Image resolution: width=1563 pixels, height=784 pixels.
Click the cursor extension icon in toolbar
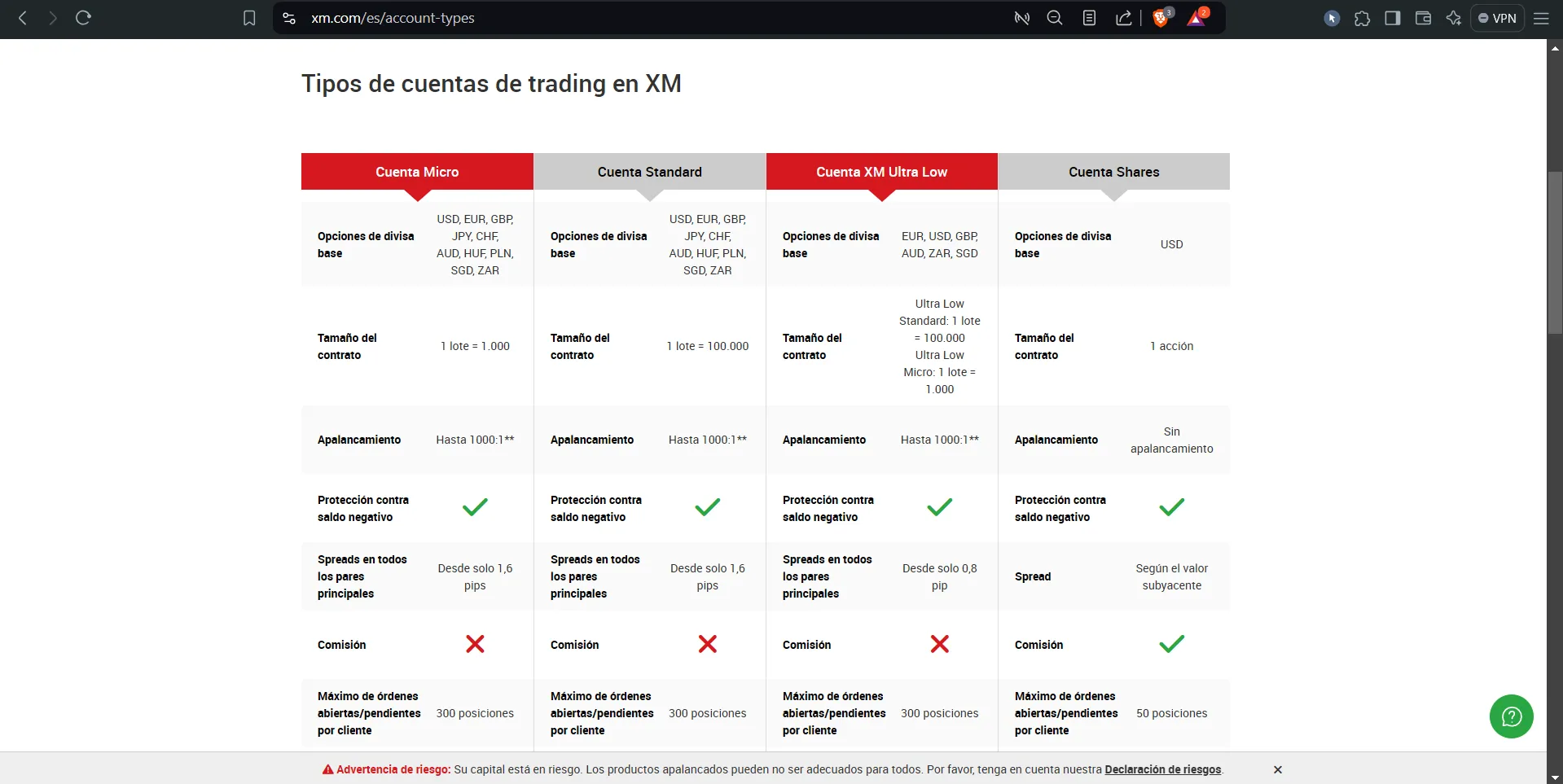click(x=1332, y=18)
